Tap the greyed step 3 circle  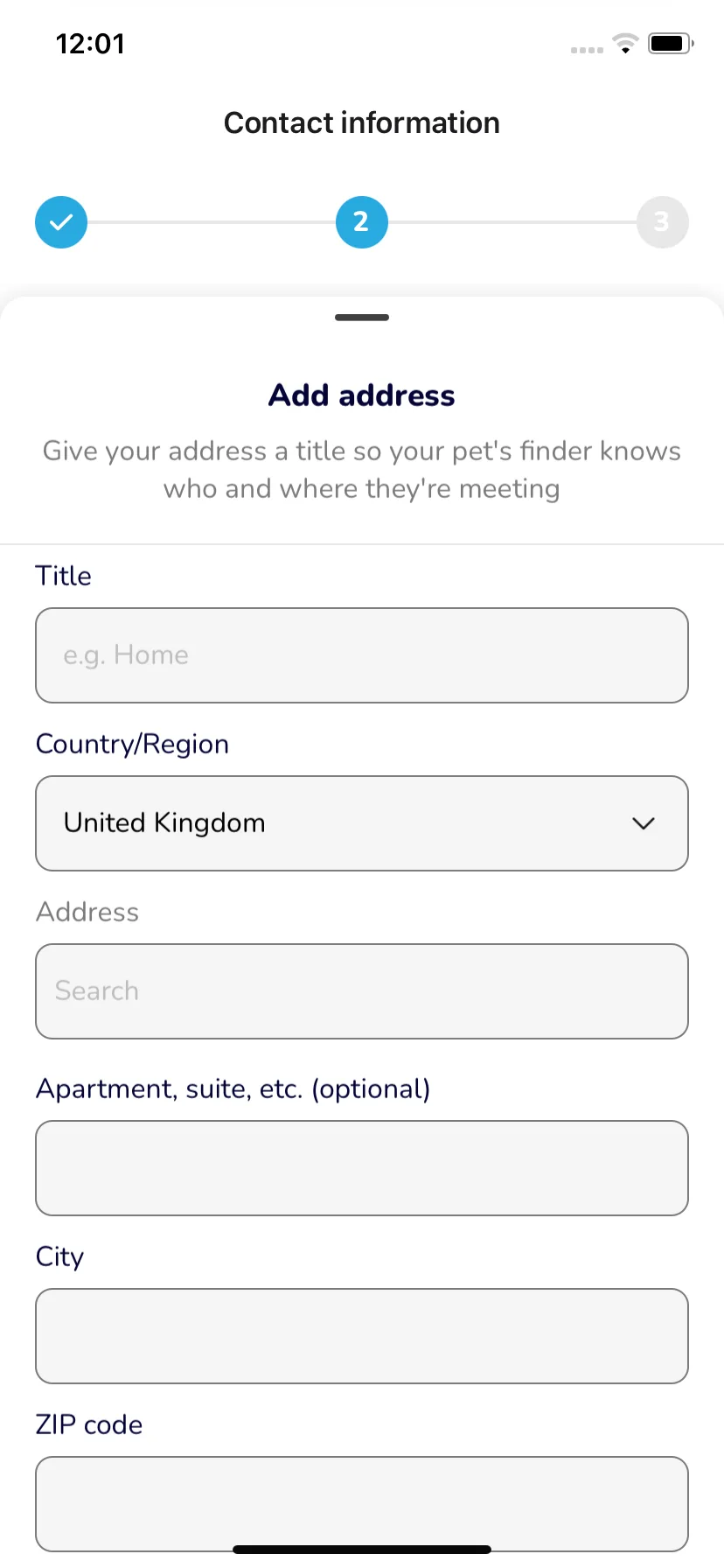coord(663,222)
